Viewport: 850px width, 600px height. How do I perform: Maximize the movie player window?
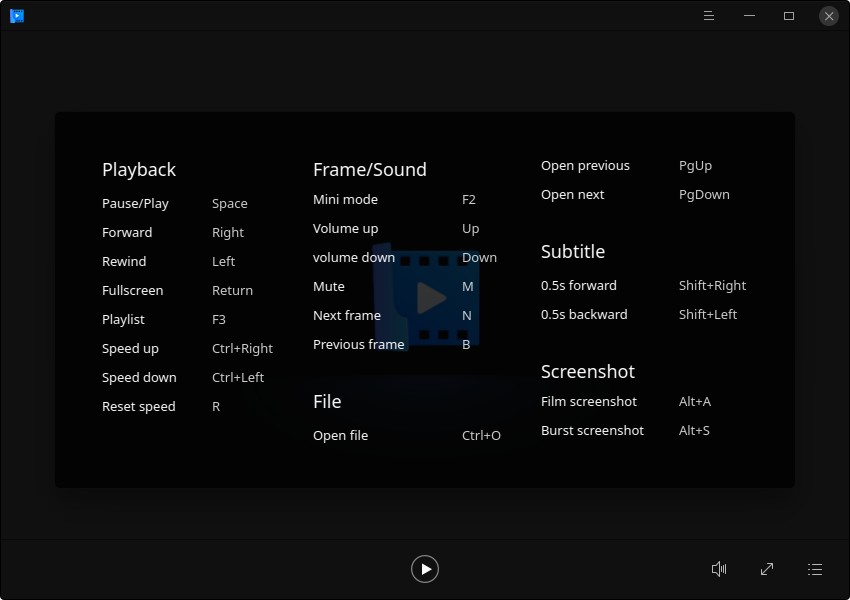pyautogui.click(x=789, y=16)
